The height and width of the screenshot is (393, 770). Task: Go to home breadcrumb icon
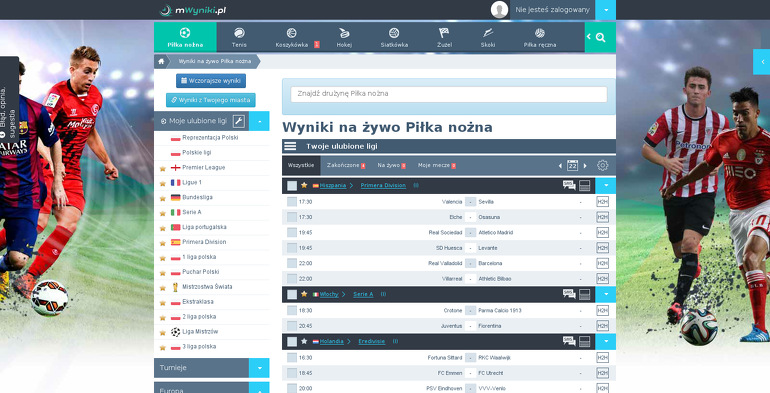[x=161, y=61]
